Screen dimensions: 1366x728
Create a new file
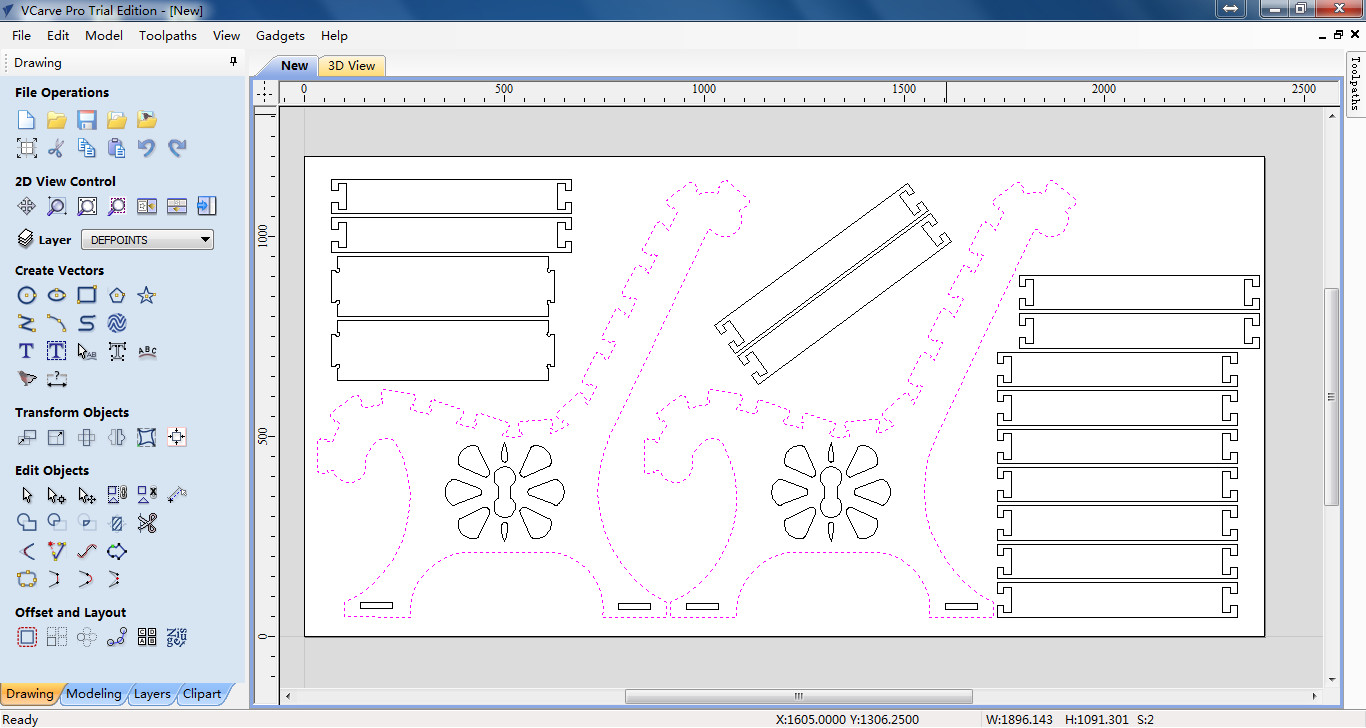pyautogui.click(x=27, y=120)
